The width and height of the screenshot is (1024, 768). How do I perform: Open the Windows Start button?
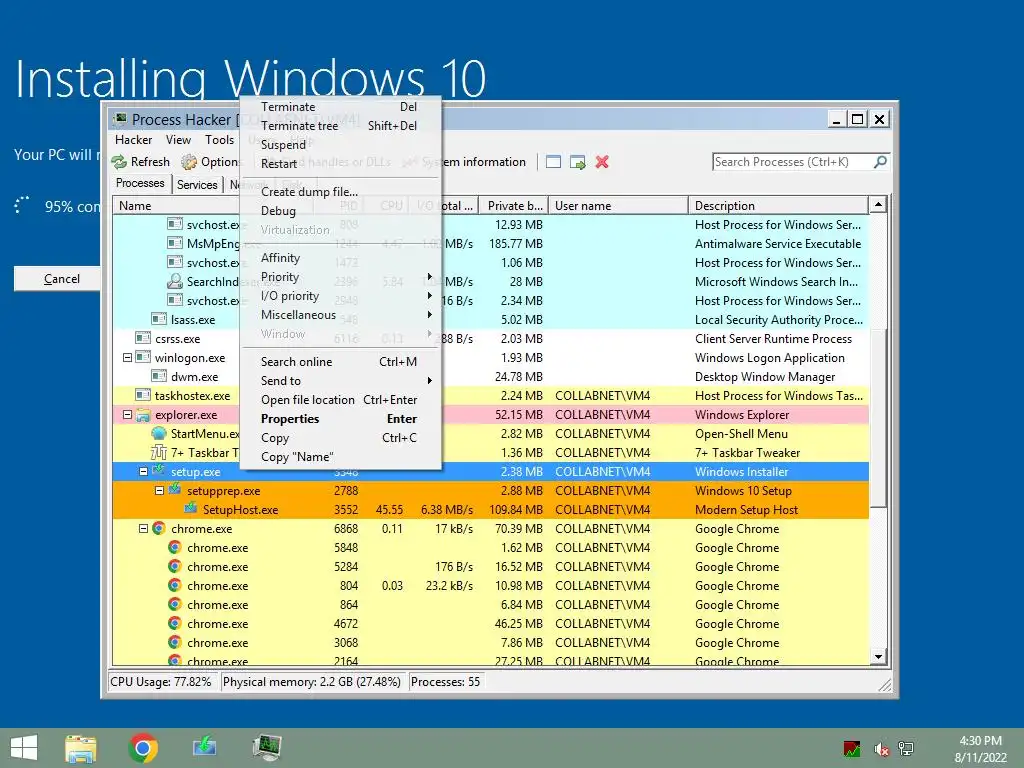(24, 748)
